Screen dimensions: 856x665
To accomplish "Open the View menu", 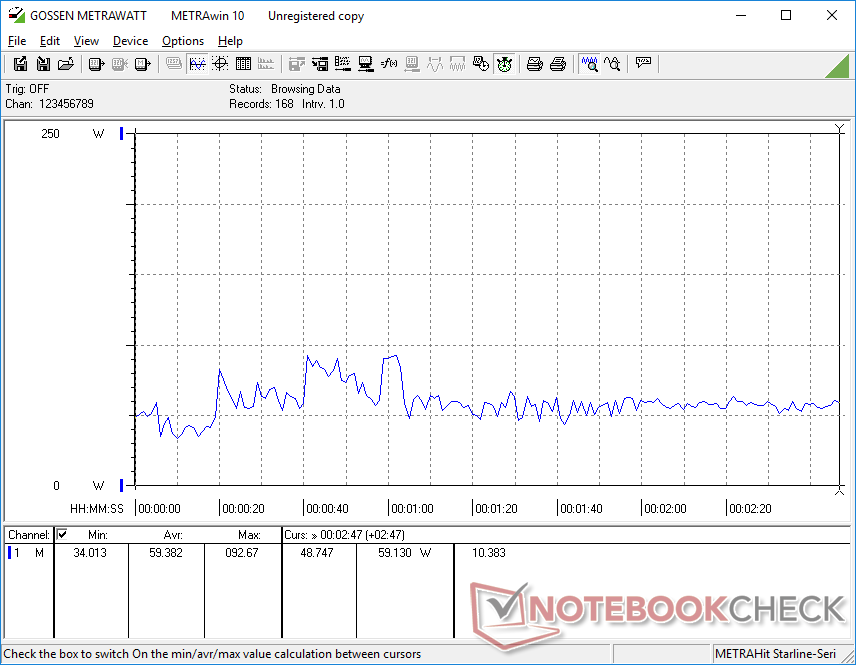I will (86, 41).
